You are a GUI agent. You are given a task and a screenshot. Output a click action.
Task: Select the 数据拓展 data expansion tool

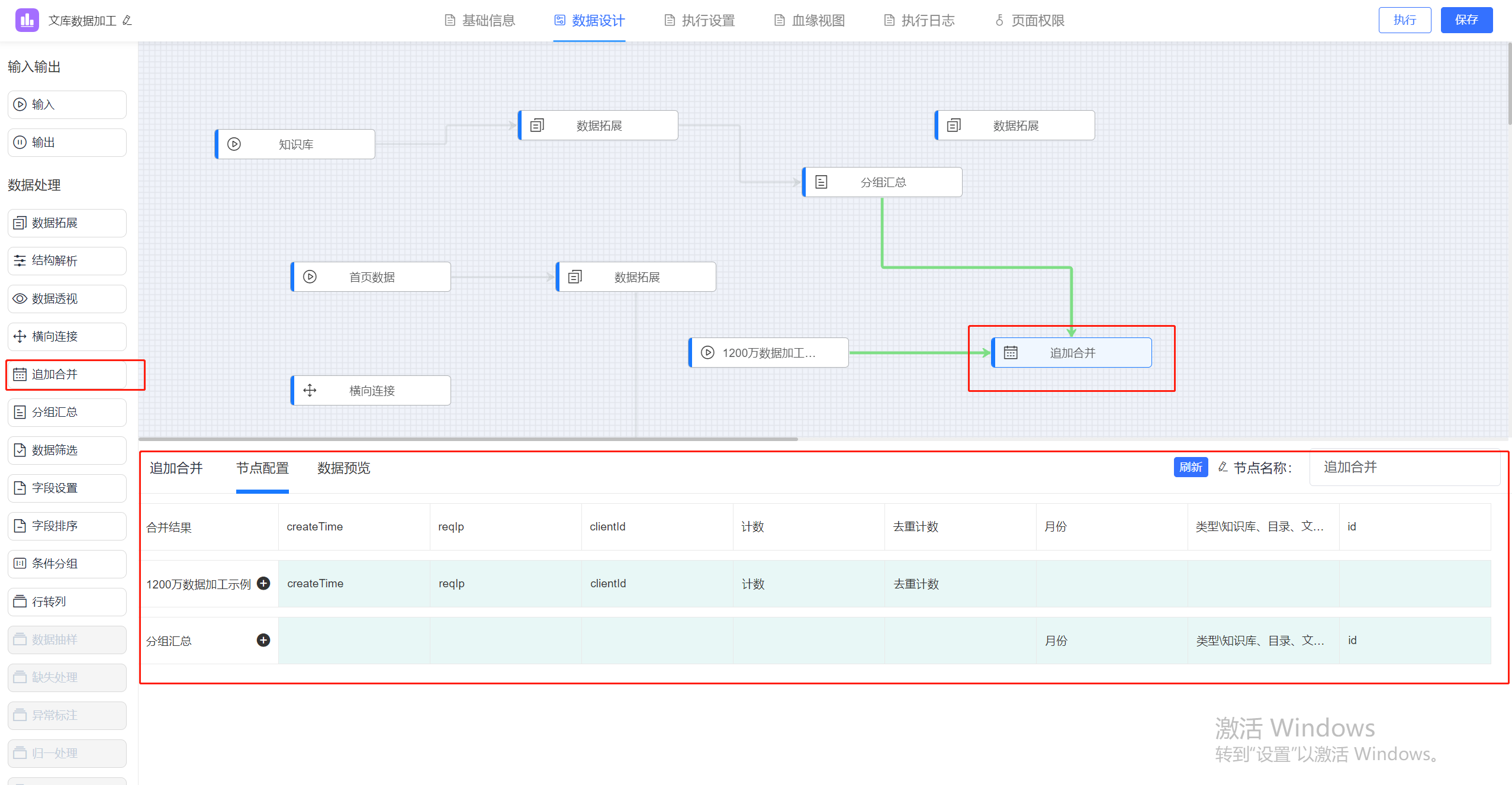click(66, 223)
